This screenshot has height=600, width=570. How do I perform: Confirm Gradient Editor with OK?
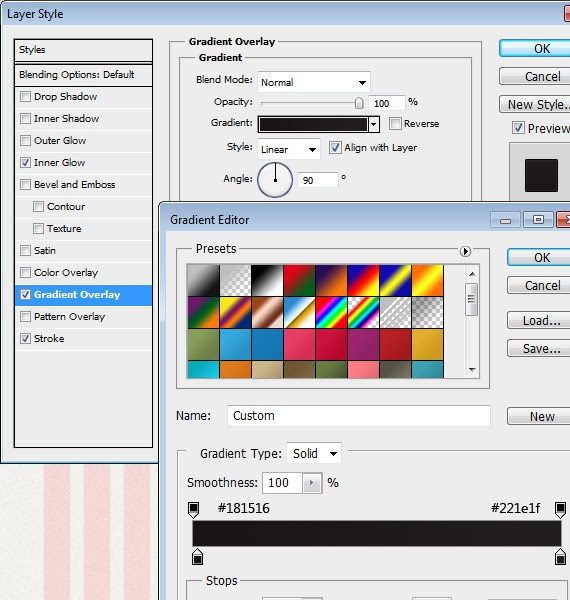coord(539,258)
